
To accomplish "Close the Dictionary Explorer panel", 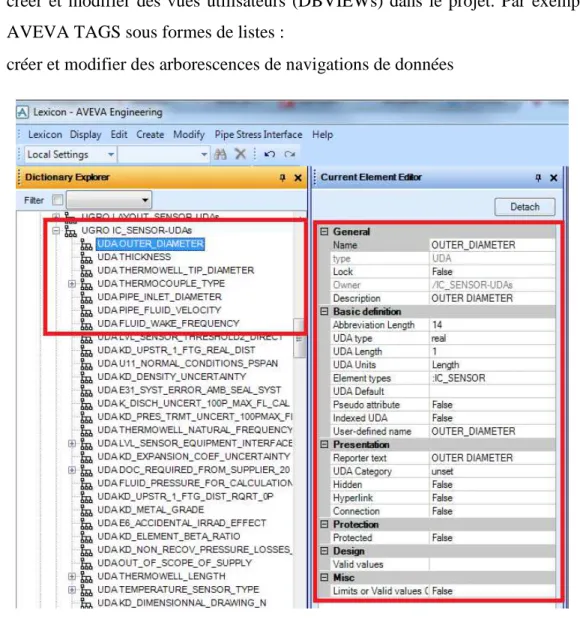I will (298, 178).
